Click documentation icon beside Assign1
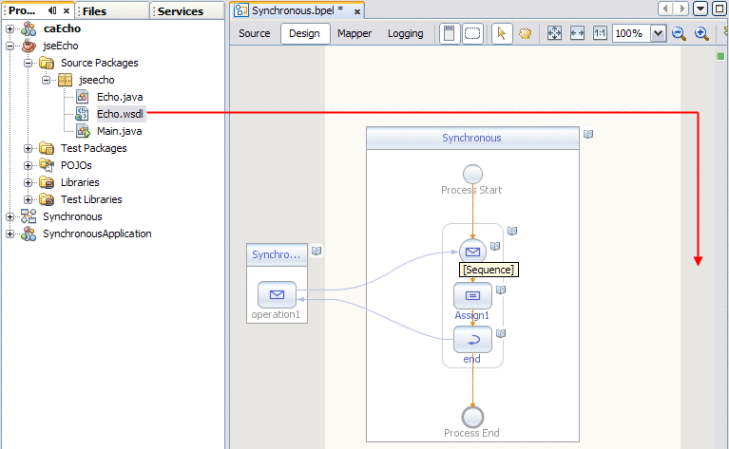729x449 pixels. [501, 290]
